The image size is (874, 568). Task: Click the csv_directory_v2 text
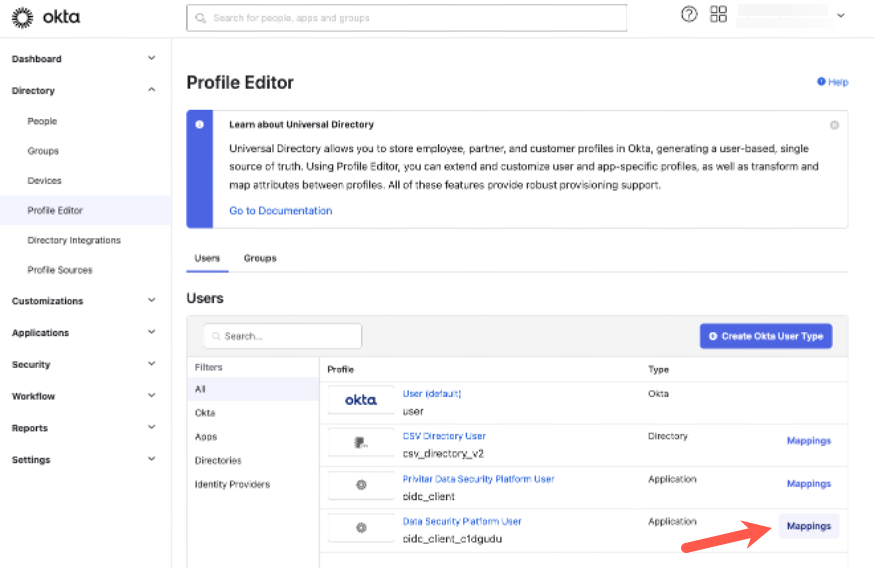tap(443, 454)
